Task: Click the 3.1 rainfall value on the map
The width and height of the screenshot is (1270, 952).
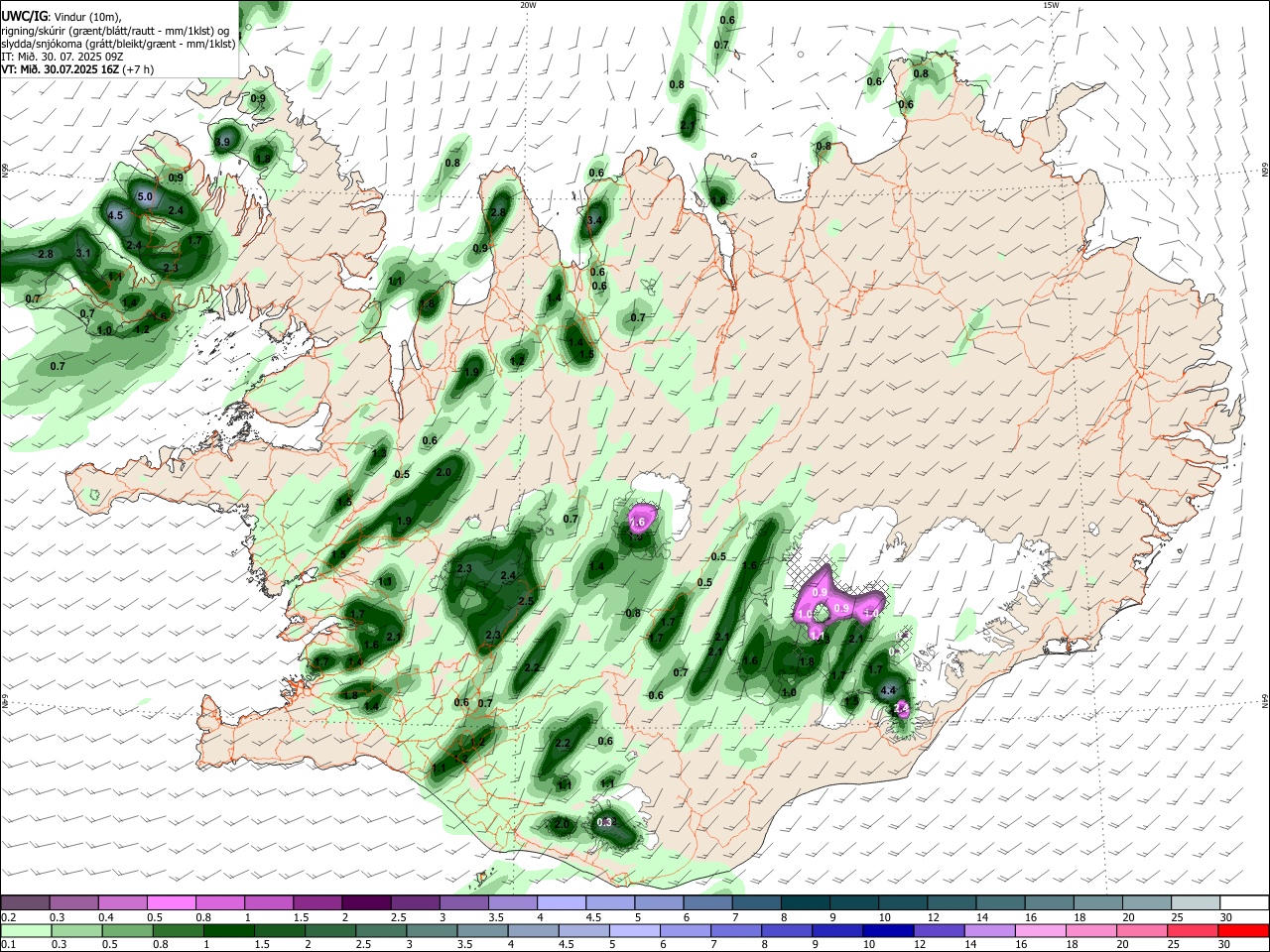Action: tap(83, 254)
